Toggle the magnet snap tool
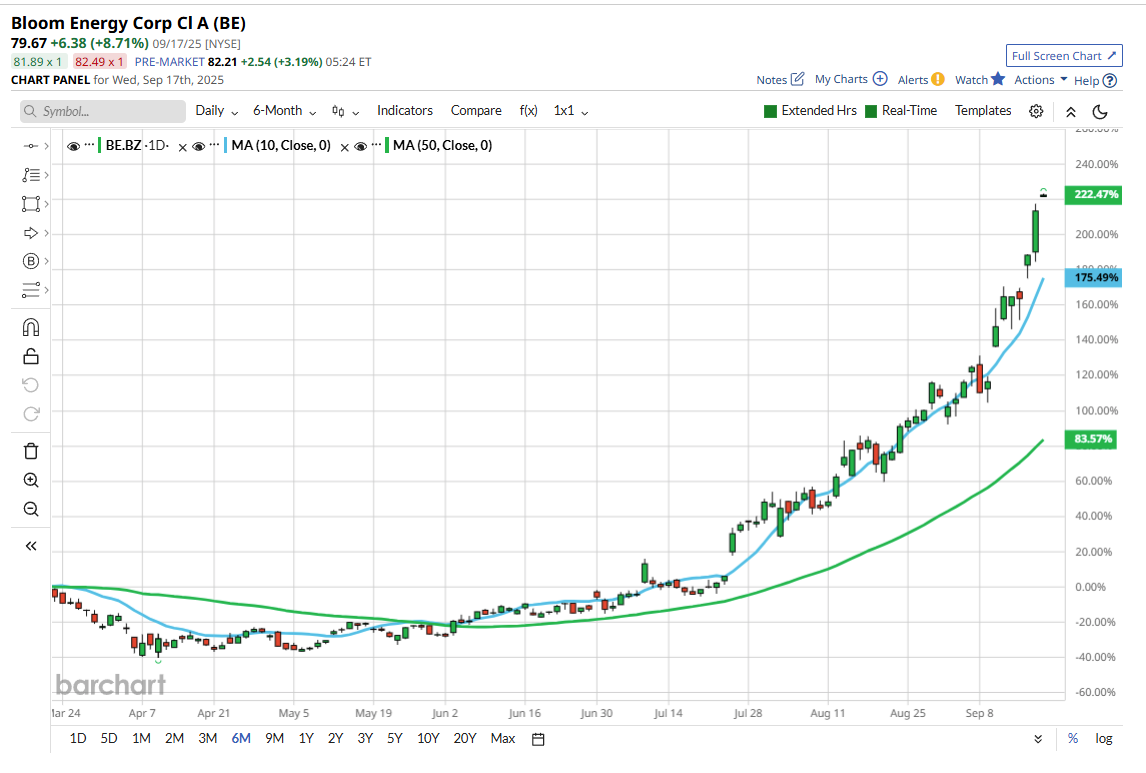Screen dimensions: 1146x773 click(x=30, y=327)
